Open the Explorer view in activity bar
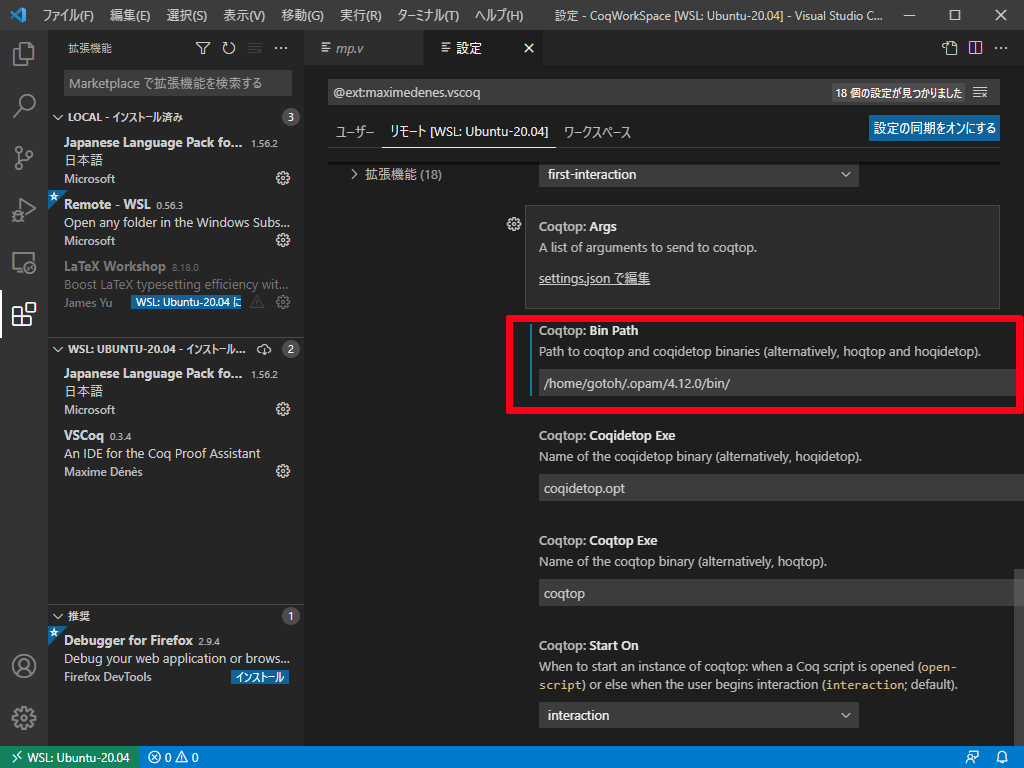Screen dimensions: 1024x768 [24, 53]
